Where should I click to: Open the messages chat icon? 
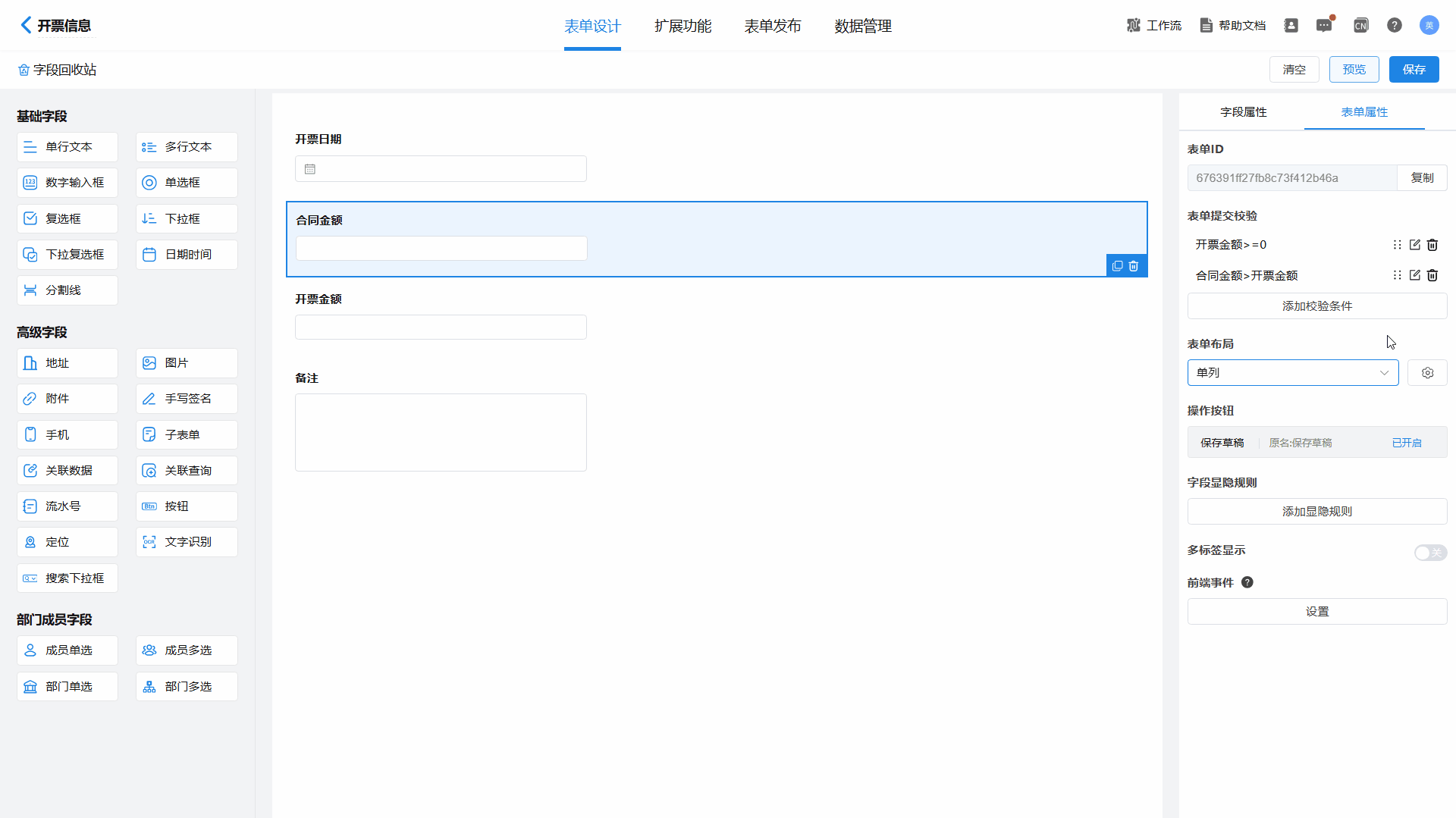(x=1324, y=25)
